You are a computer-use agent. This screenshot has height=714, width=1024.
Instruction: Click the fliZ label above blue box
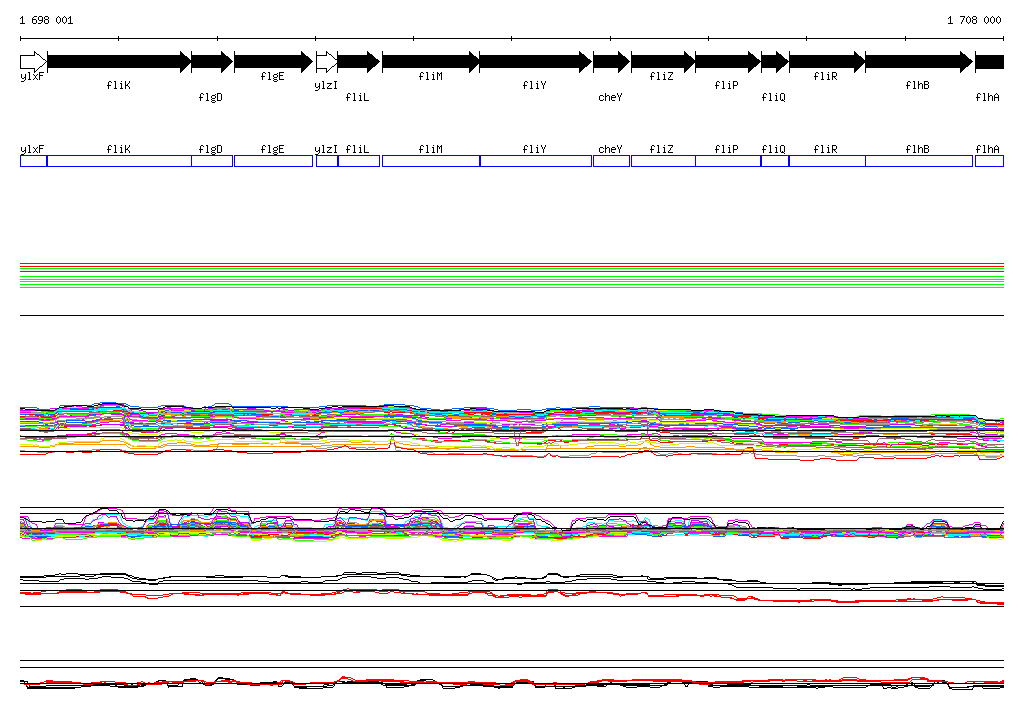click(x=661, y=149)
